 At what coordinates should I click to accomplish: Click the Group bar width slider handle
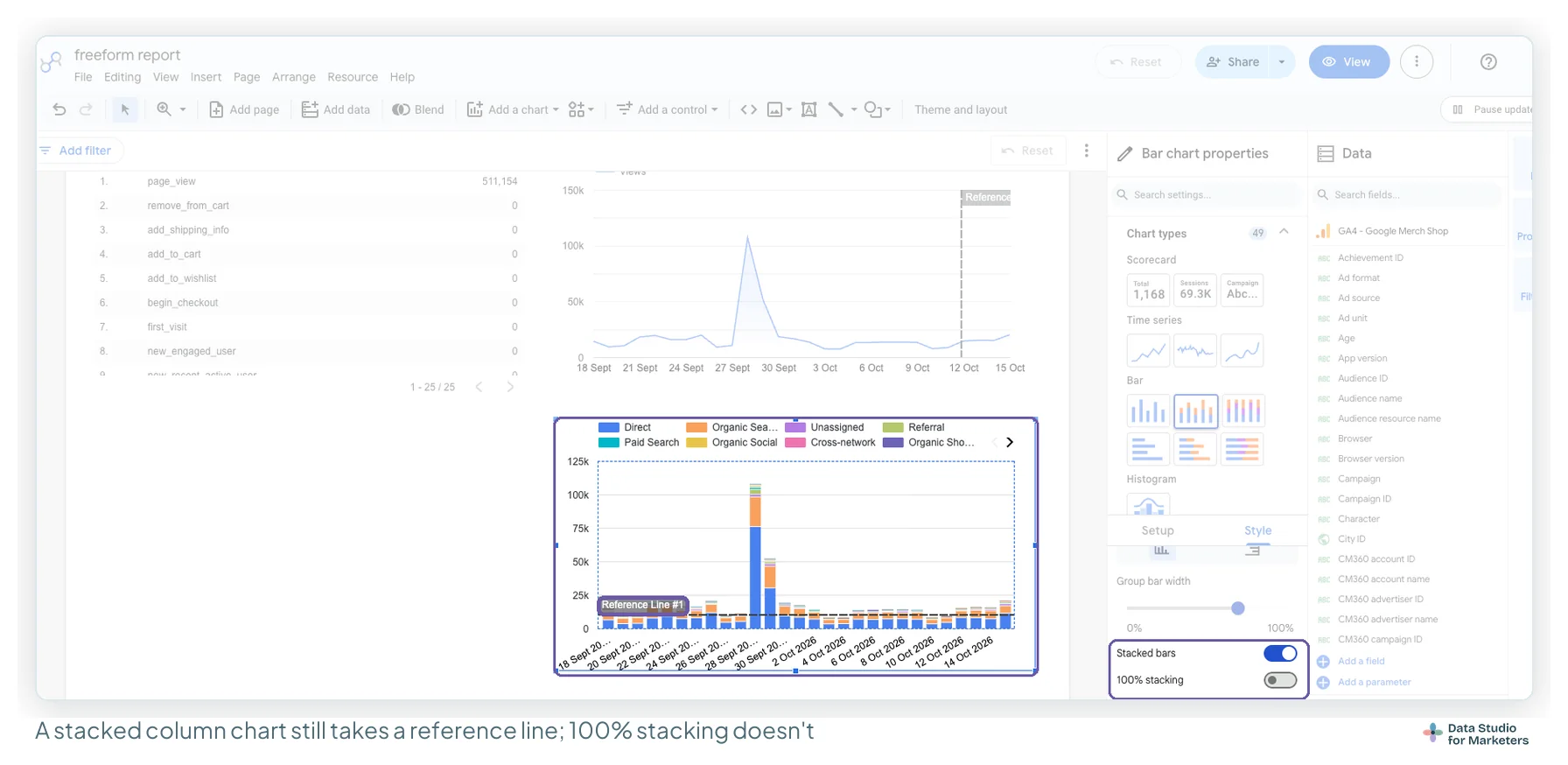[x=1237, y=608]
